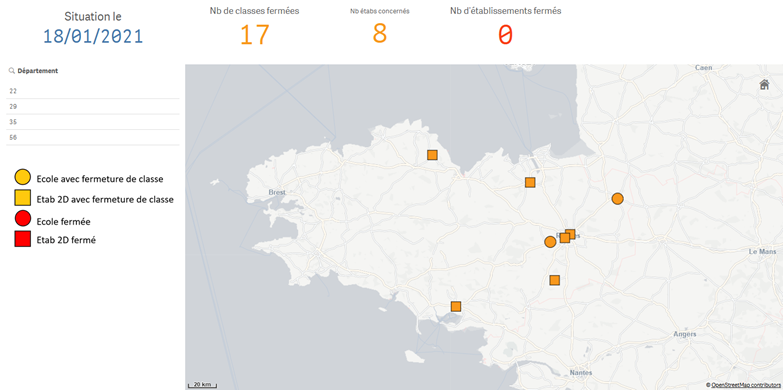Click the 18/01/2021 situation date
The image size is (783, 390).
coord(93,36)
